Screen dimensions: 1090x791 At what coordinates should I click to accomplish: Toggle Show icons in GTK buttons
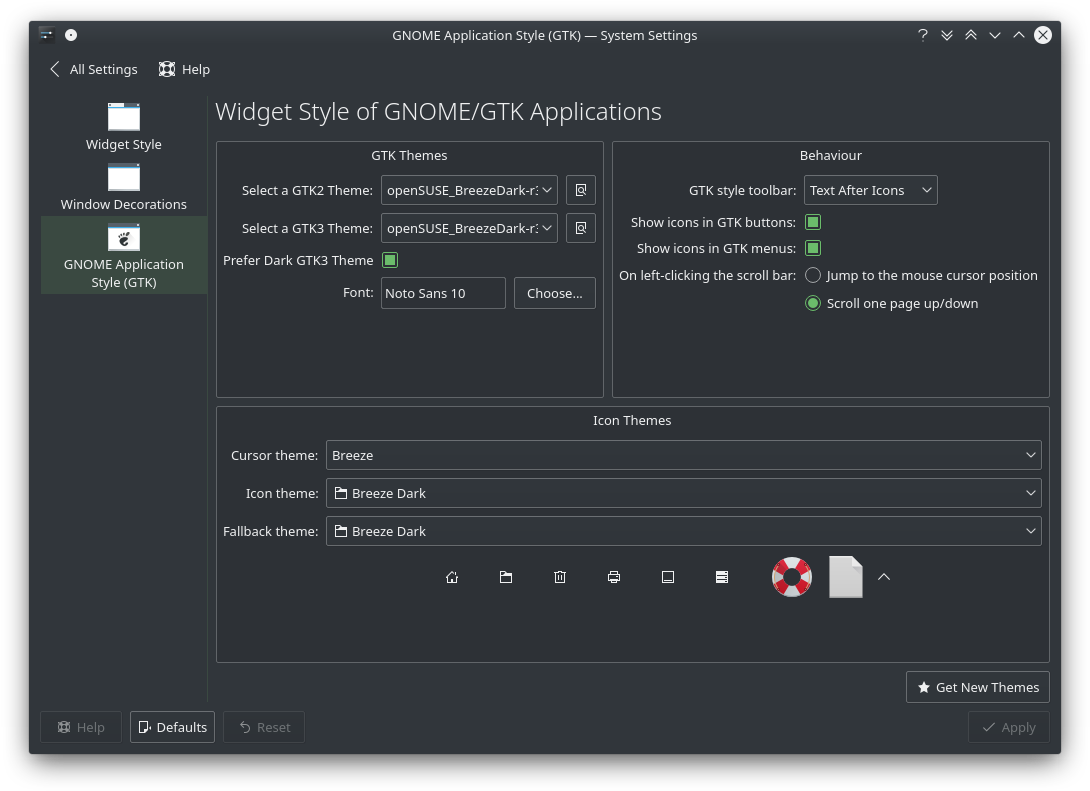(812, 222)
